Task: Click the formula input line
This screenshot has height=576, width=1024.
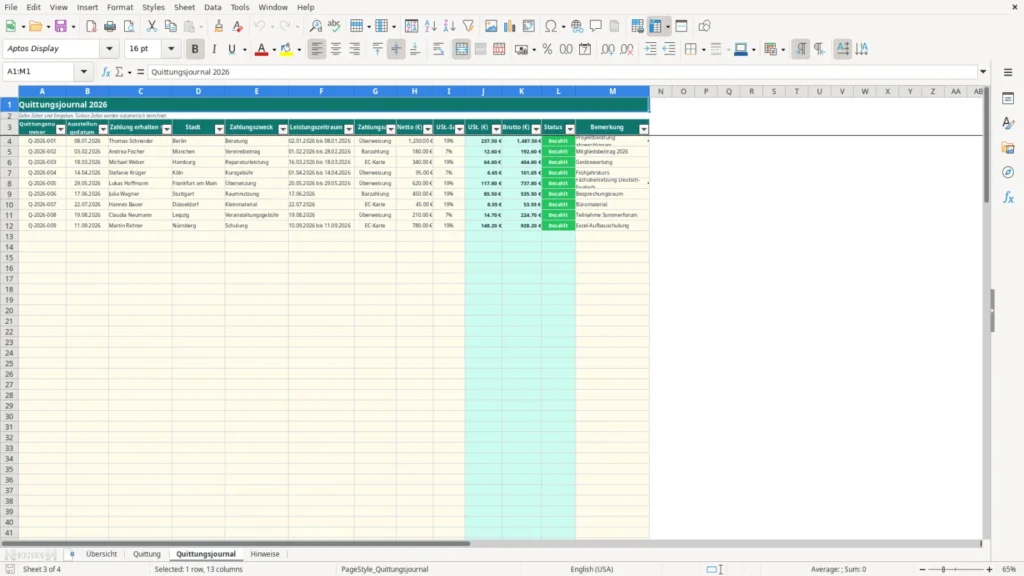Action: tap(562, 72)
